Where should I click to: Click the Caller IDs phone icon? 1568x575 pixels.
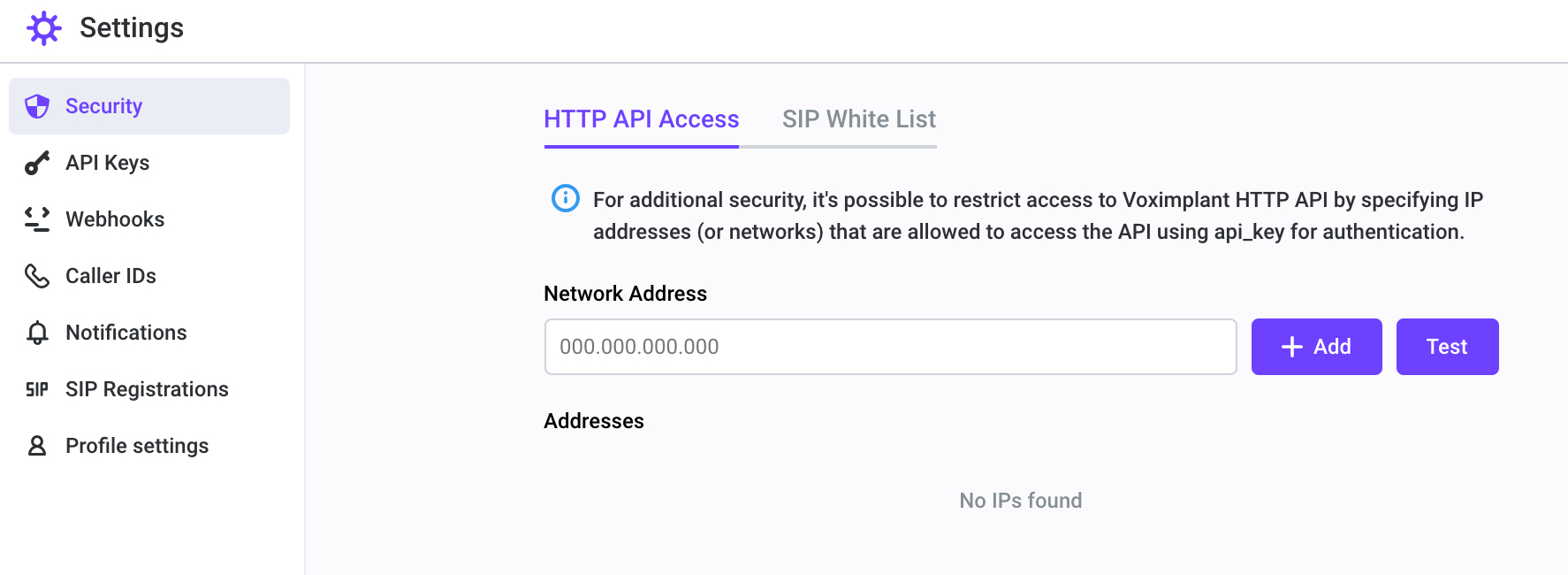(37, 276)
